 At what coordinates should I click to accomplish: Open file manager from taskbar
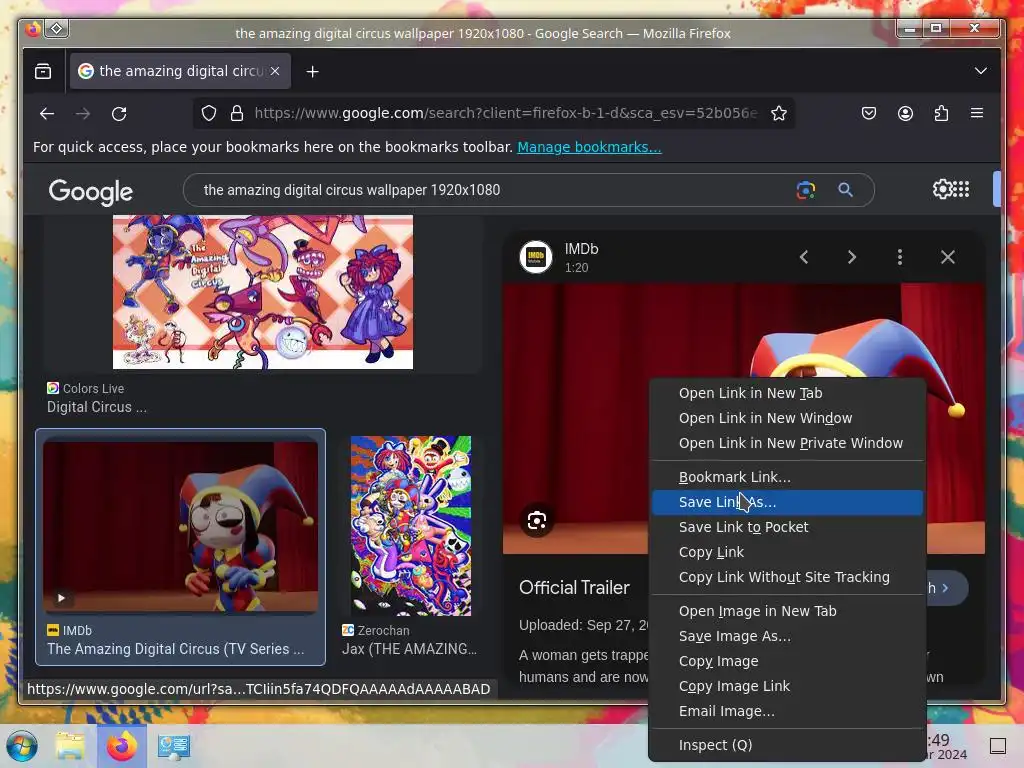pos(70,746)
